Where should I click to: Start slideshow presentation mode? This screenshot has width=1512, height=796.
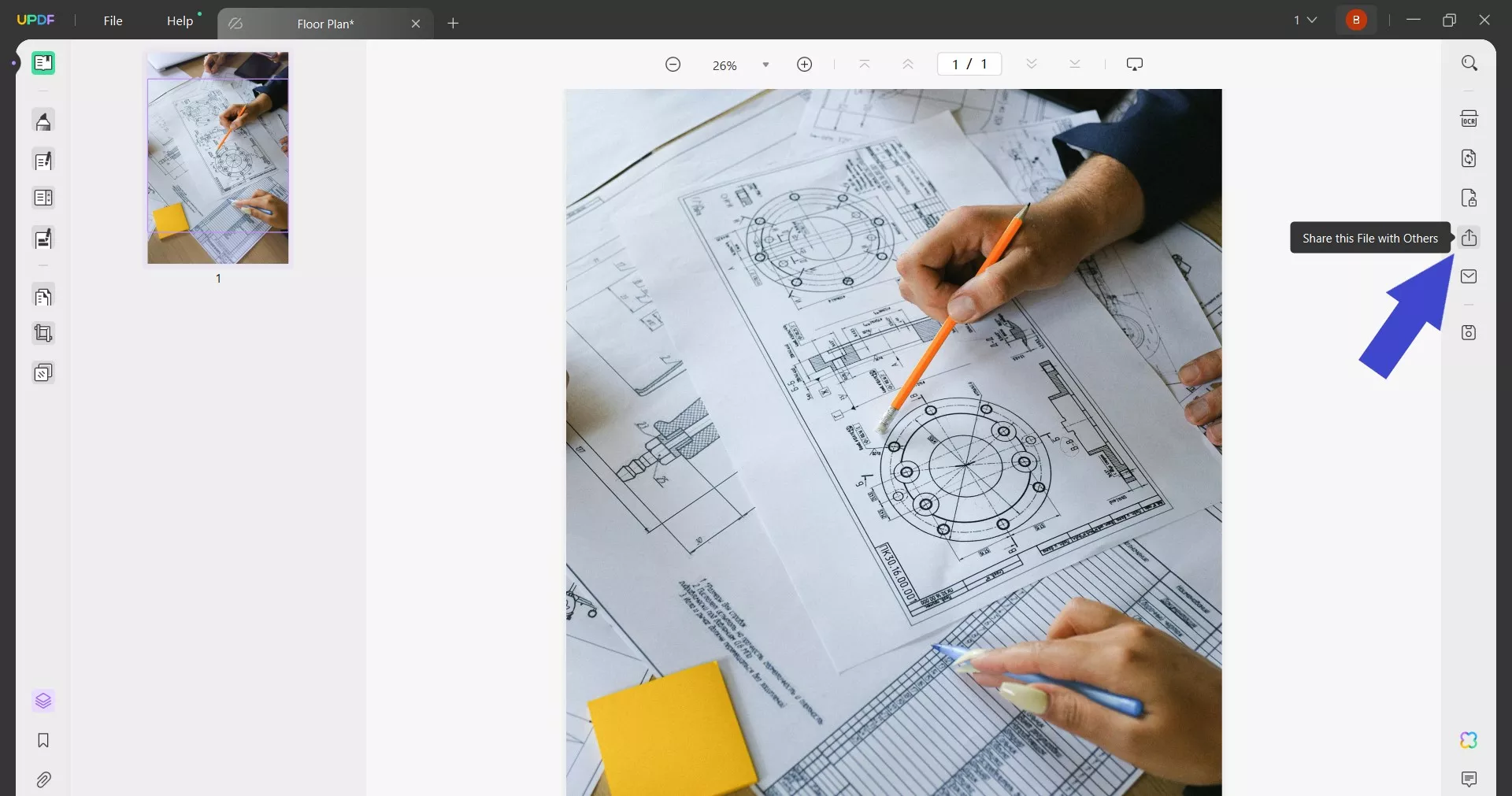point(1135,65)
